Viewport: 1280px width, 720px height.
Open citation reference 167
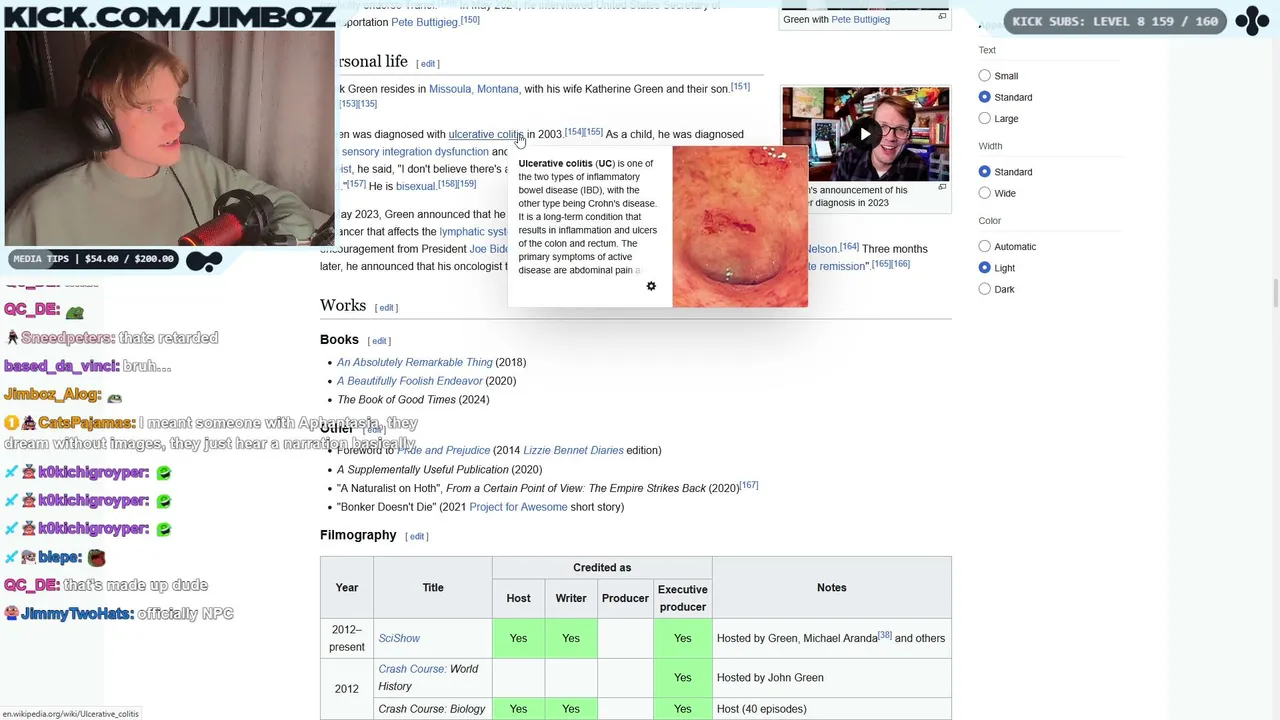(748, 485)
